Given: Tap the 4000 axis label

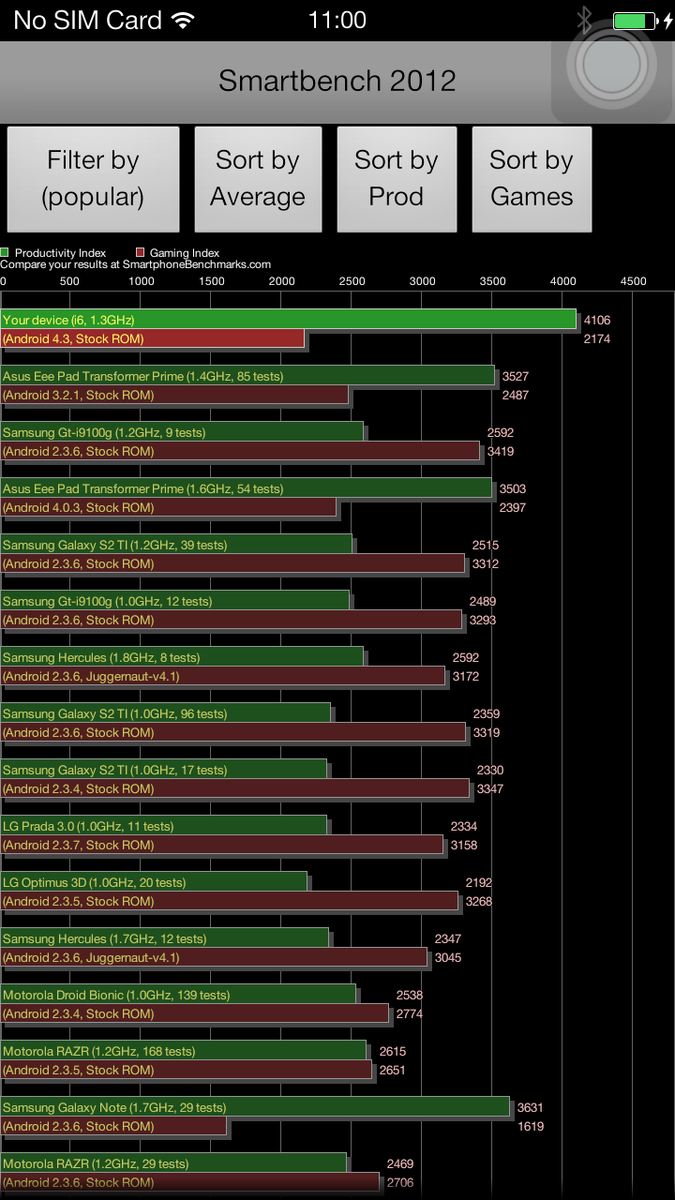Looking at the screenshot, I should point(563,281).
